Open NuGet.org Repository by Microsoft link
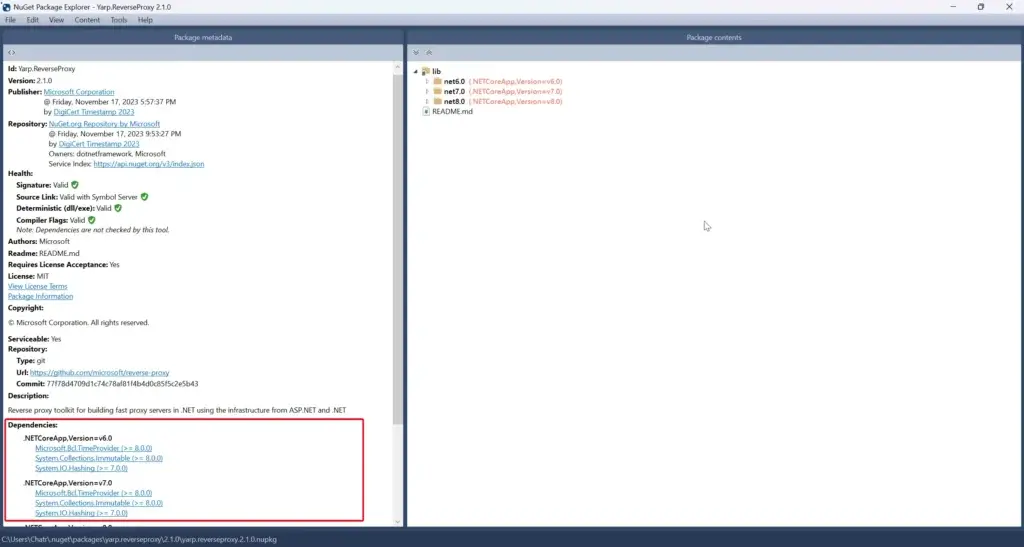 tap(104, 124)
